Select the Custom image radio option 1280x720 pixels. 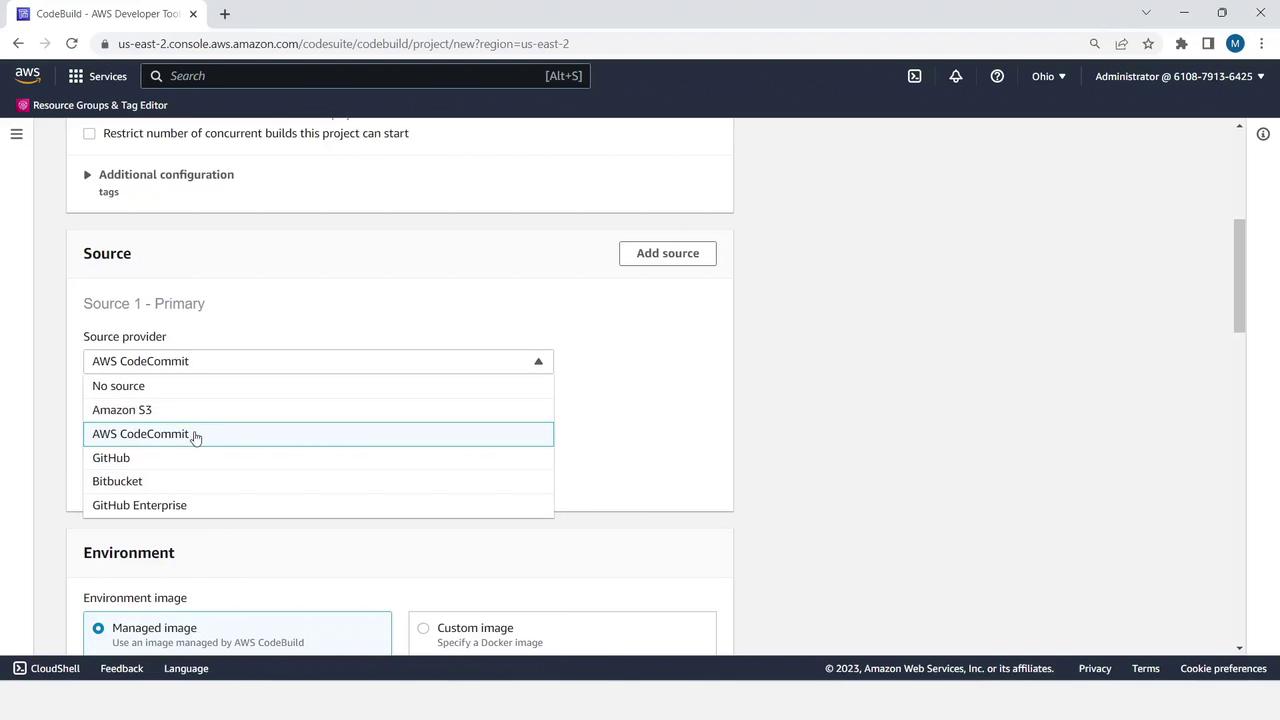click(x=423, y=628)
